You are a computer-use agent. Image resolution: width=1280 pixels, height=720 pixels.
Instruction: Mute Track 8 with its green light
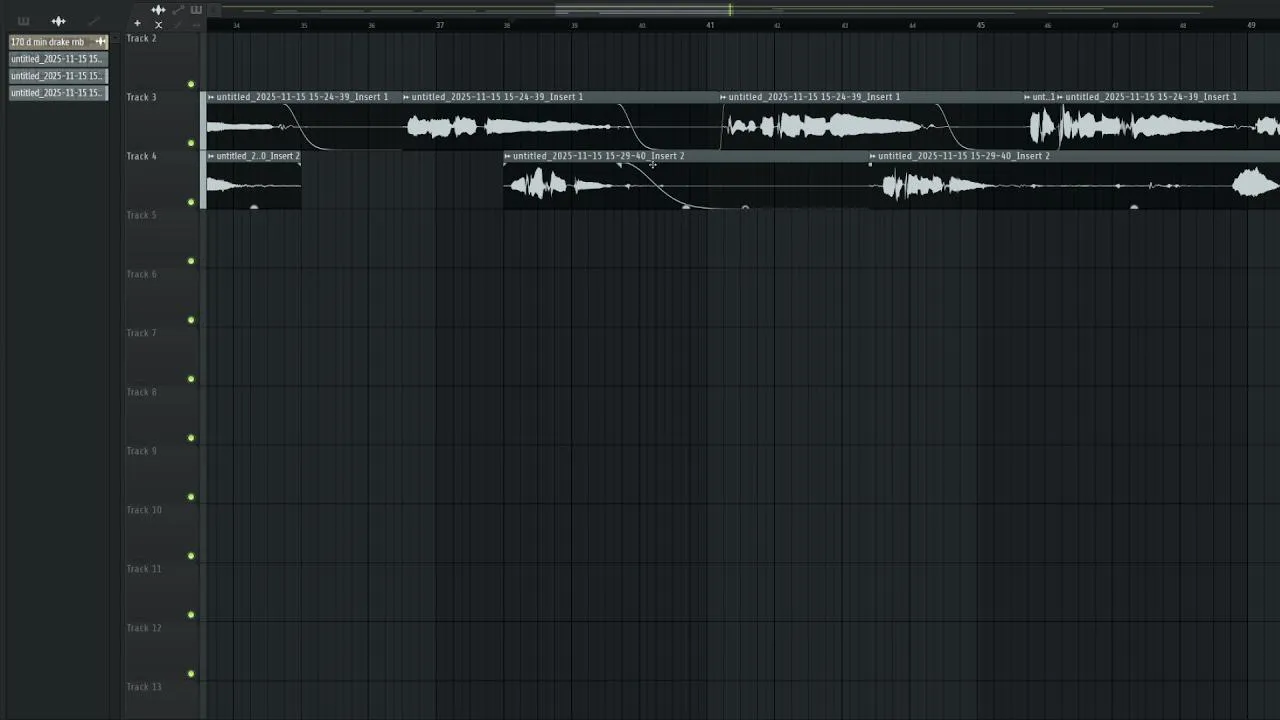click(191, 438)
